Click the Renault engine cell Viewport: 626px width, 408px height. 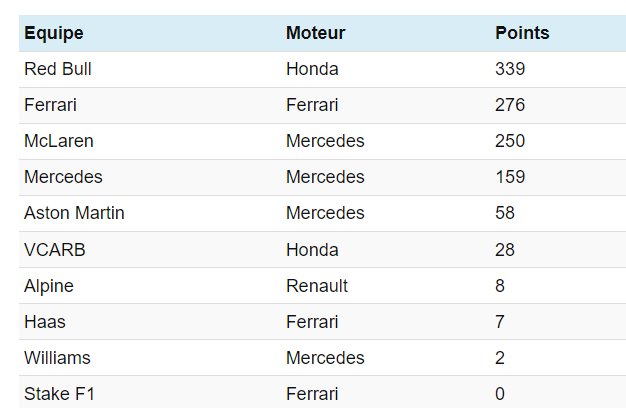click(317, 285)
